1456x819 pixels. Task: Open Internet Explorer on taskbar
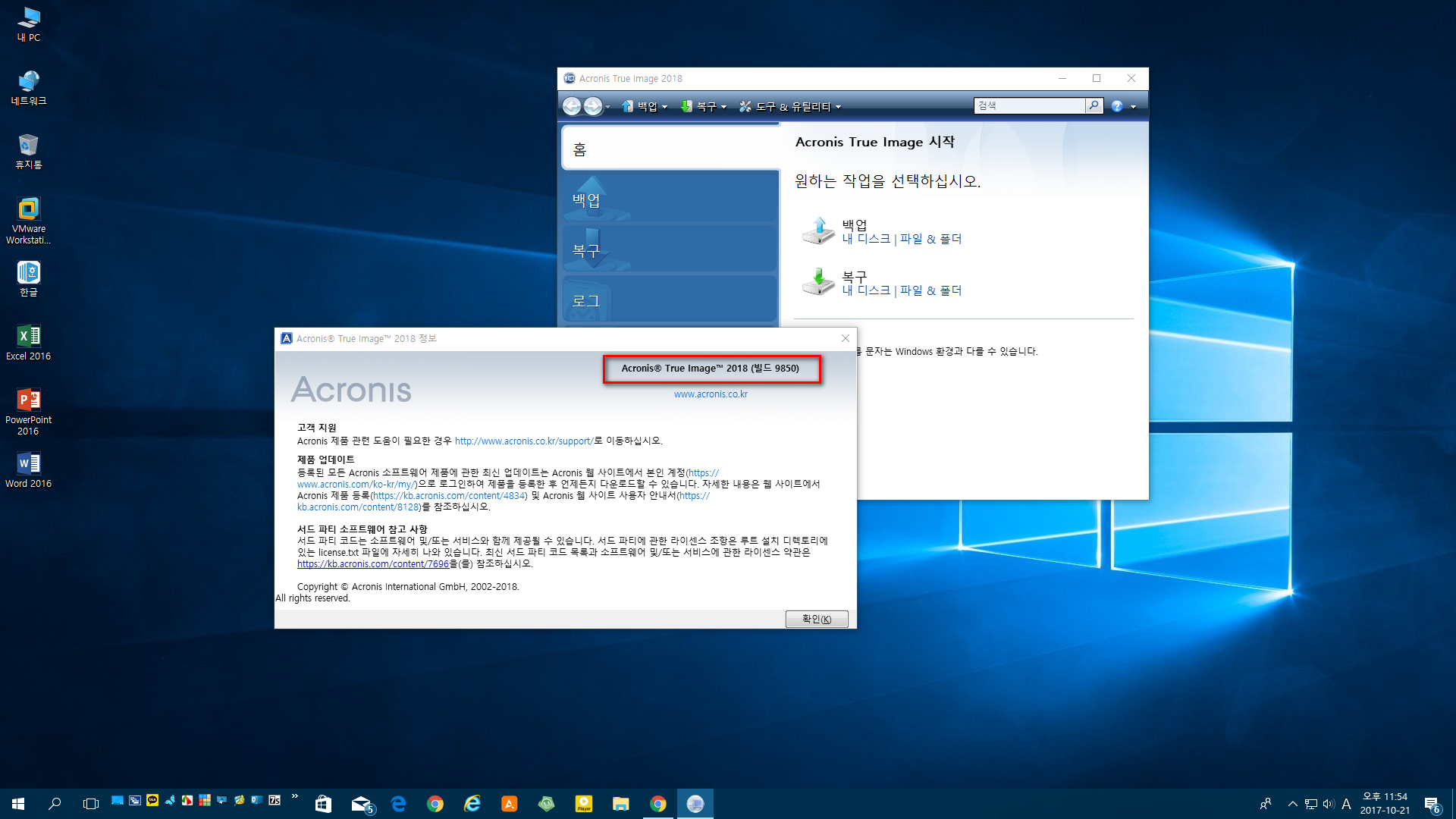472,804
